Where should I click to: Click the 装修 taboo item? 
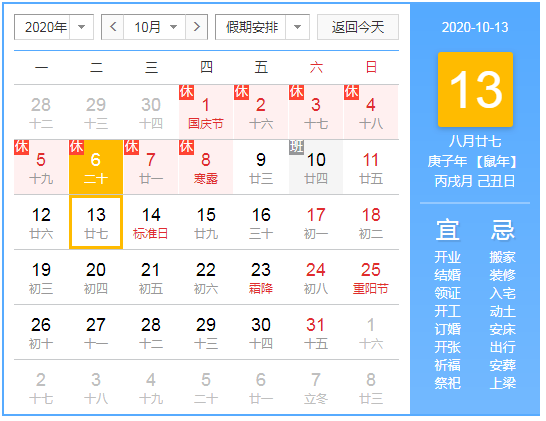pyautogui.click(x=502, y=275)
